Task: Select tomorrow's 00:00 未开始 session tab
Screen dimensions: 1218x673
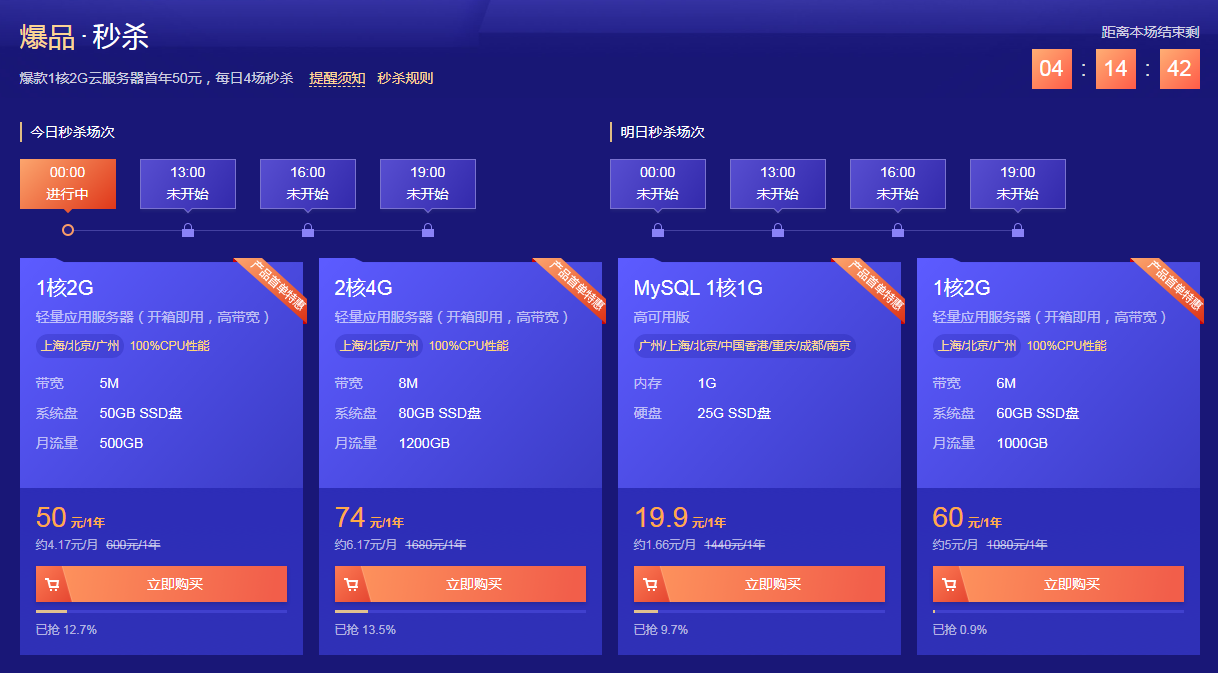Action: click(658, 184)
